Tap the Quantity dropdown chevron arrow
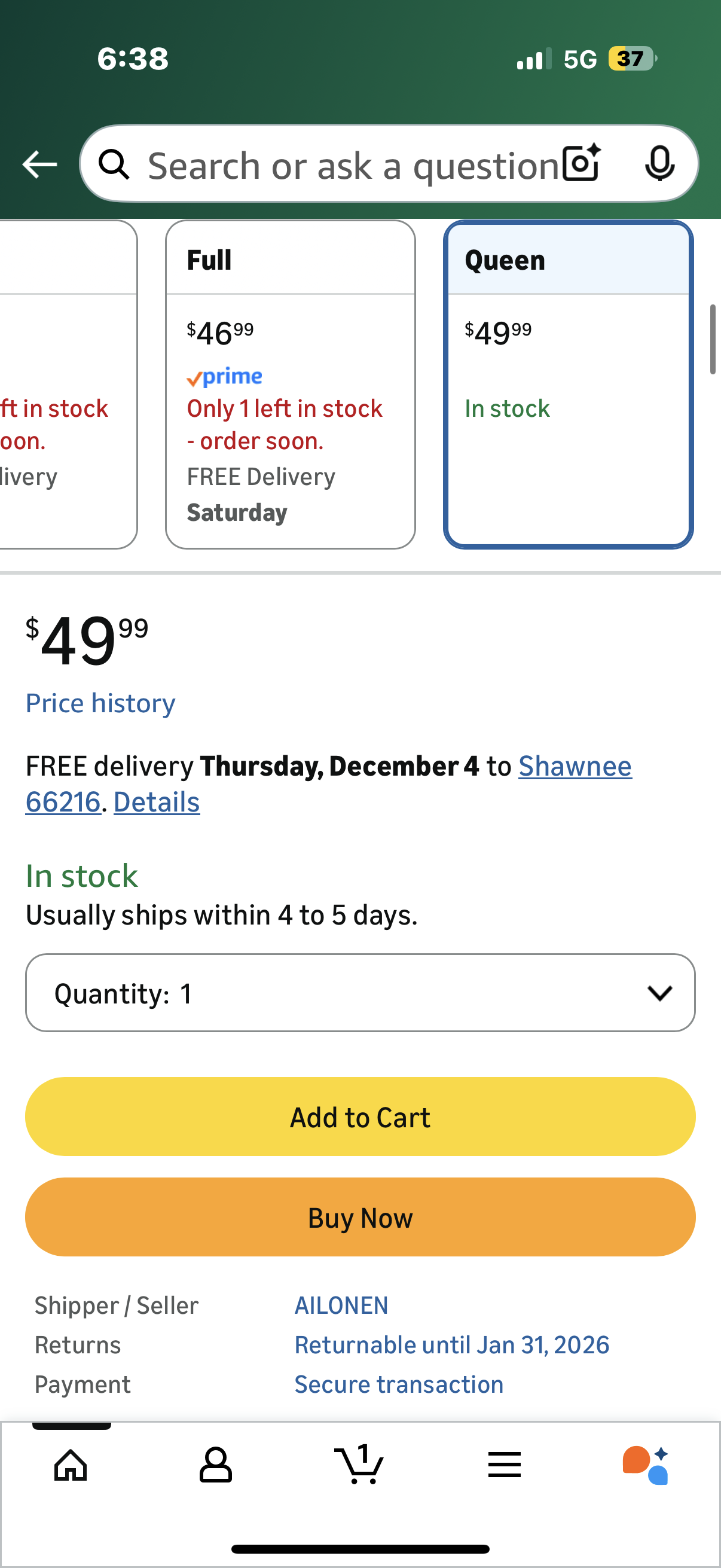 coord(659,993)
